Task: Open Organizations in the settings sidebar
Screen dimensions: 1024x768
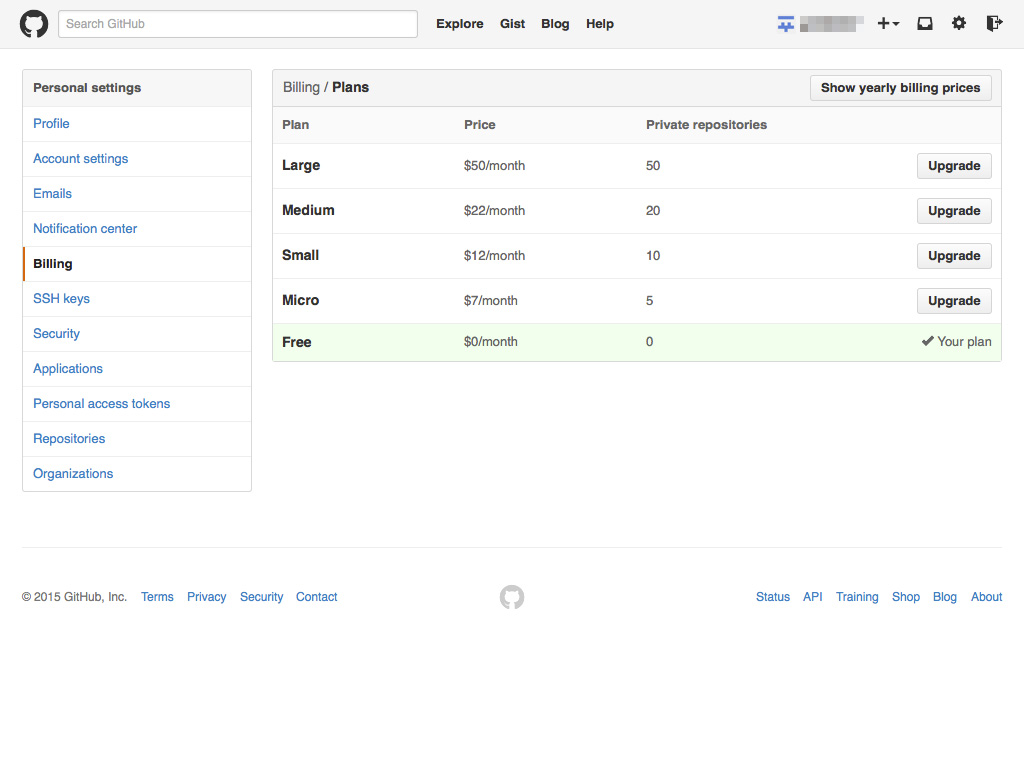Action: pos(73,474)
